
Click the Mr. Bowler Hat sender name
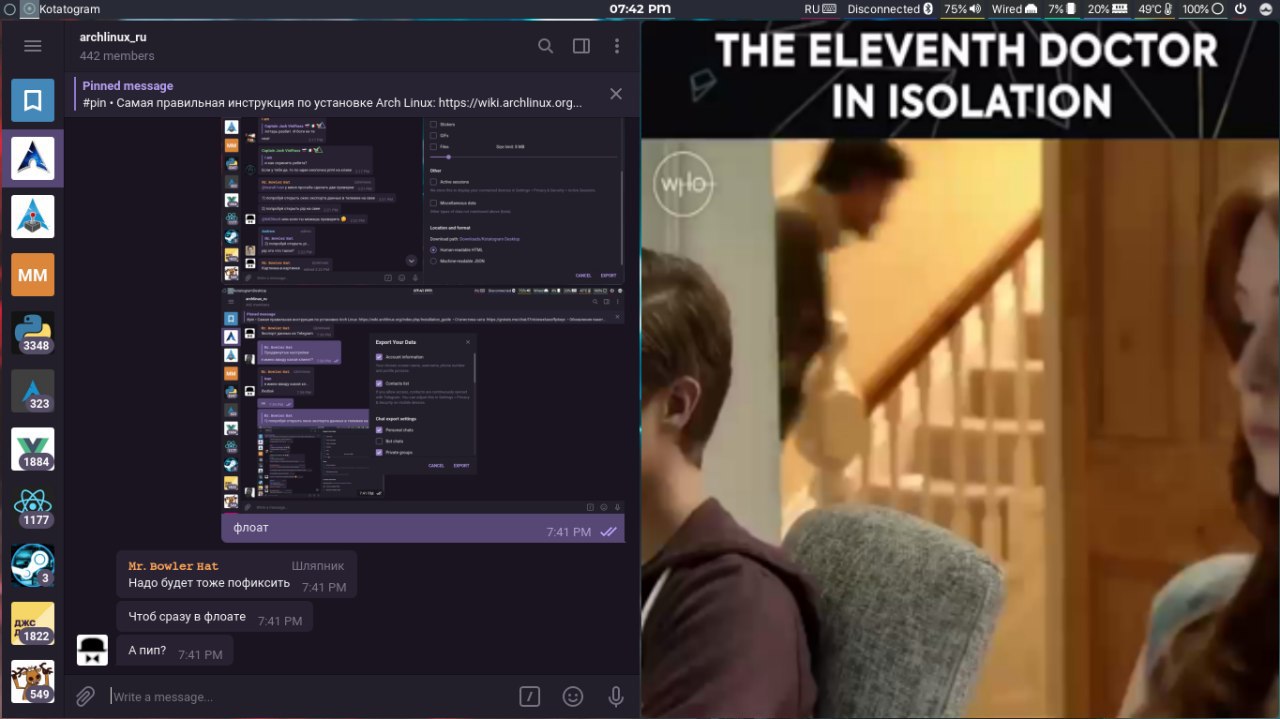(173, 566)
